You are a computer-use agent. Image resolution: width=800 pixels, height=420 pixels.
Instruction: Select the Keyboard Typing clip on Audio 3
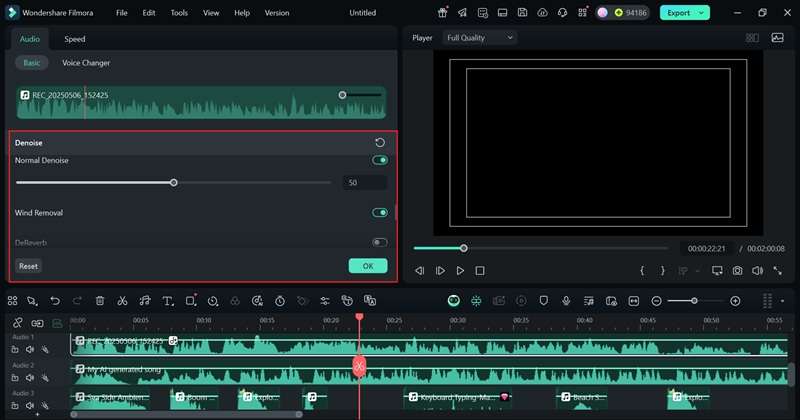(459, 400)
